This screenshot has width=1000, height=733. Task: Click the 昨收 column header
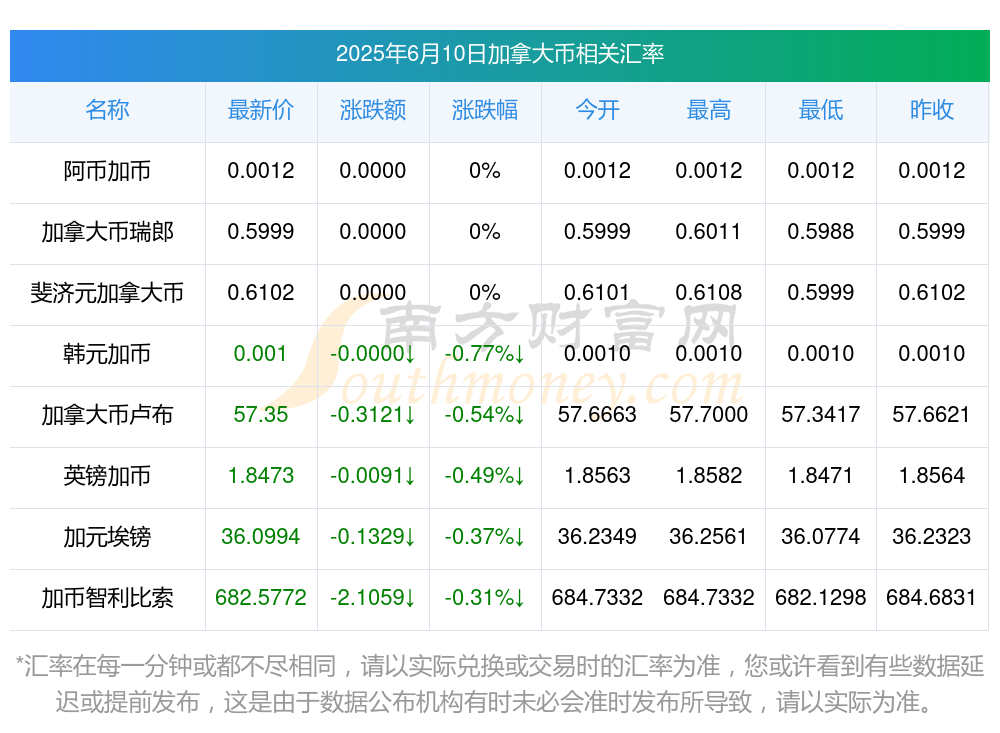pyautogui.click(x=932, y=110)
